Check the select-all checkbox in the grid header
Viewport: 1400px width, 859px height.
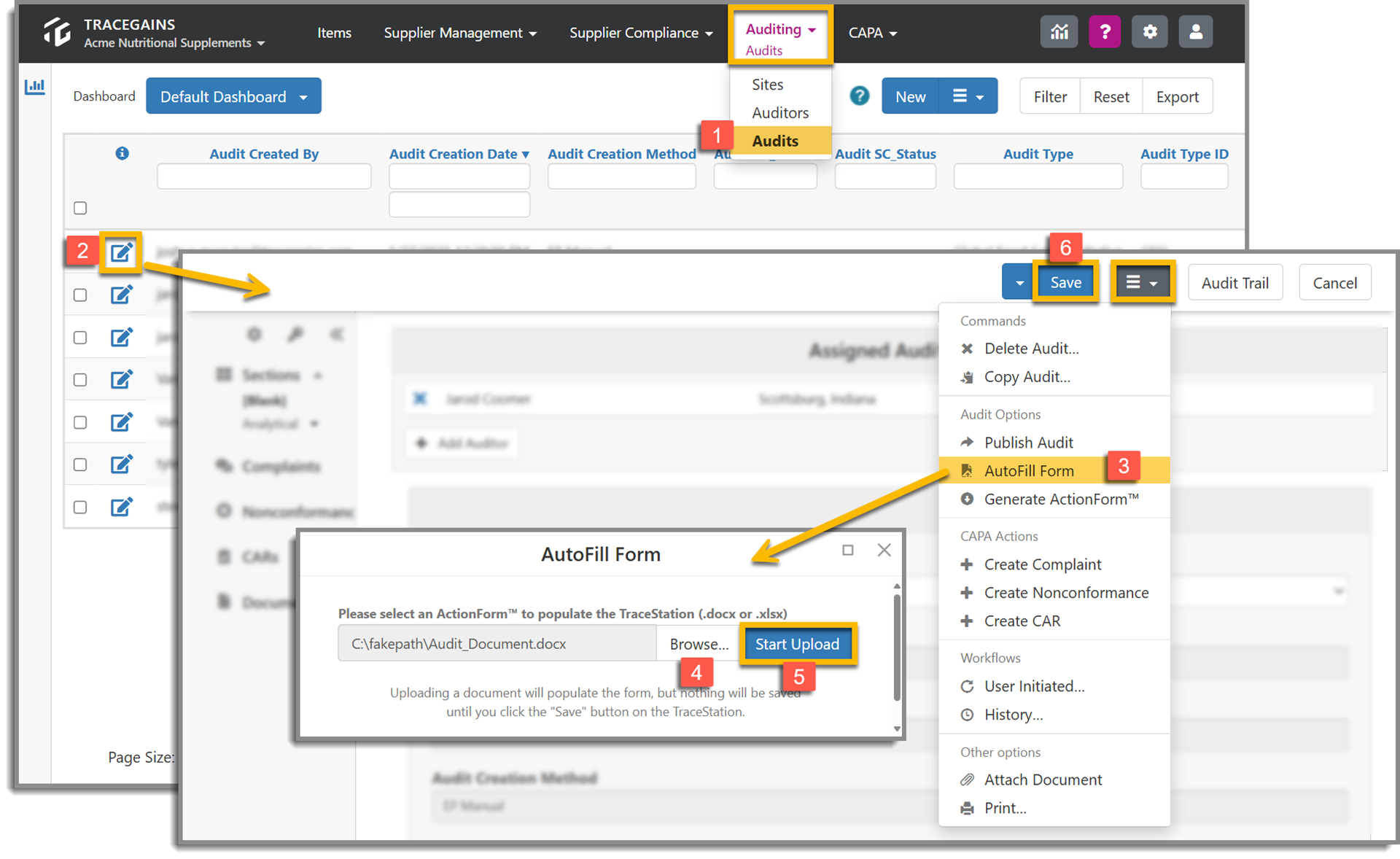pyautogui.click(x=79, y=208)
